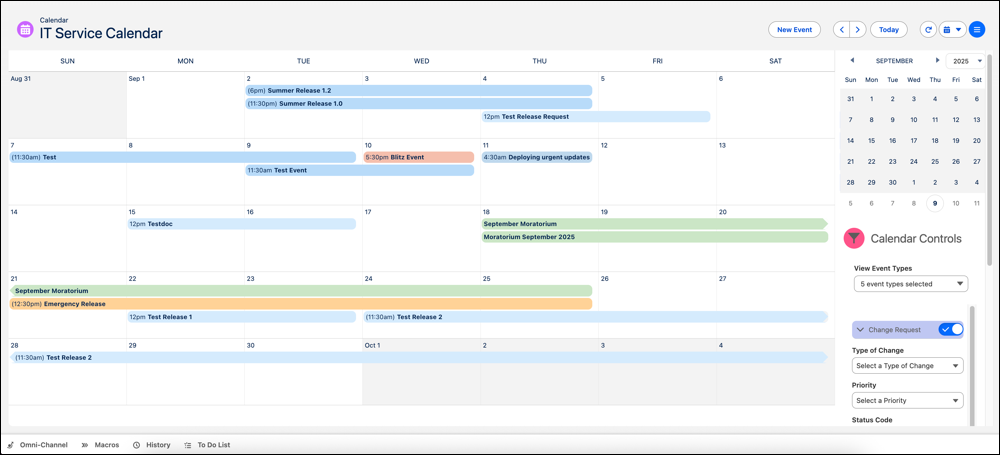Click the Oct 1 date cell label

pyautogui.click(x=372, y=345)
